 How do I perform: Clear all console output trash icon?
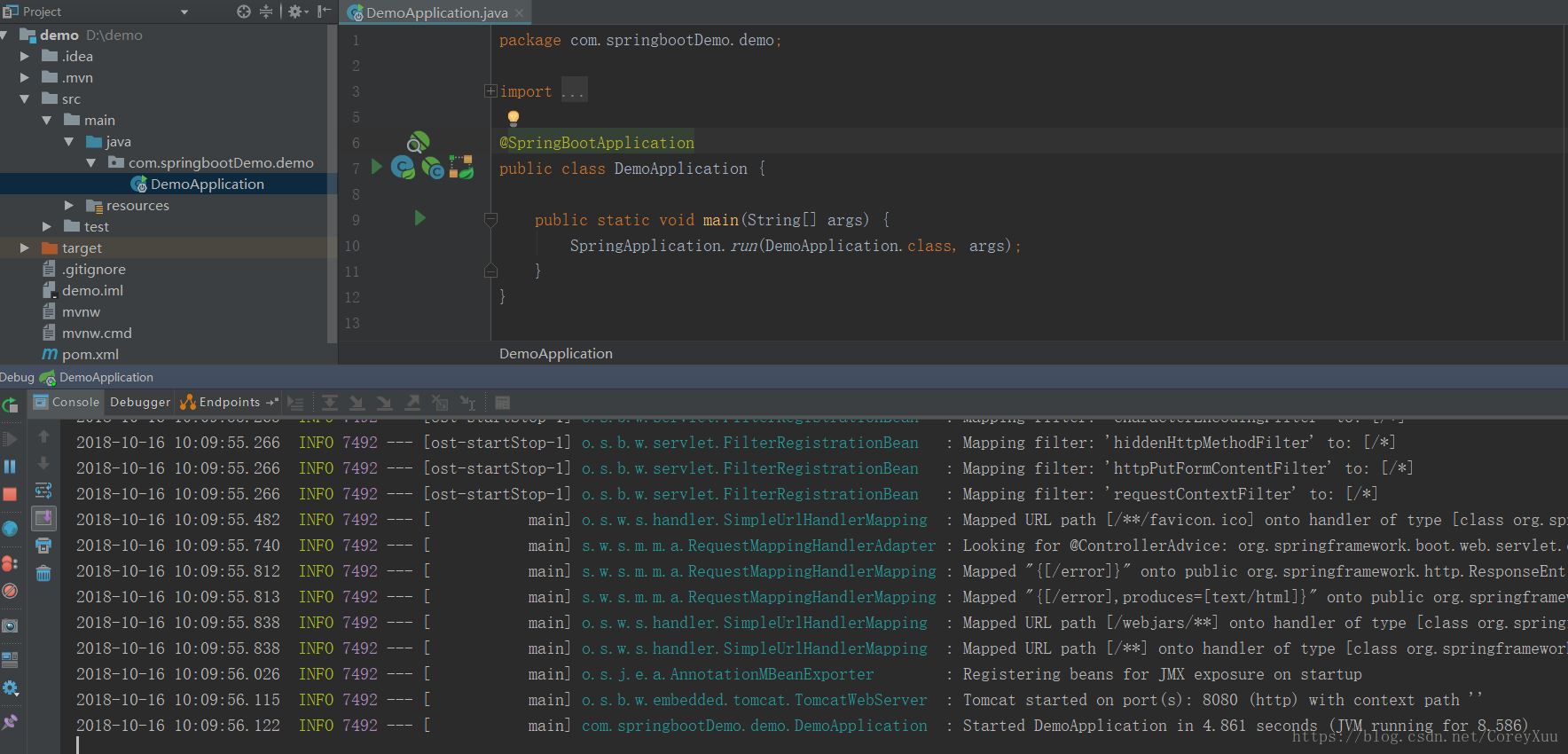tap(43, 573)
